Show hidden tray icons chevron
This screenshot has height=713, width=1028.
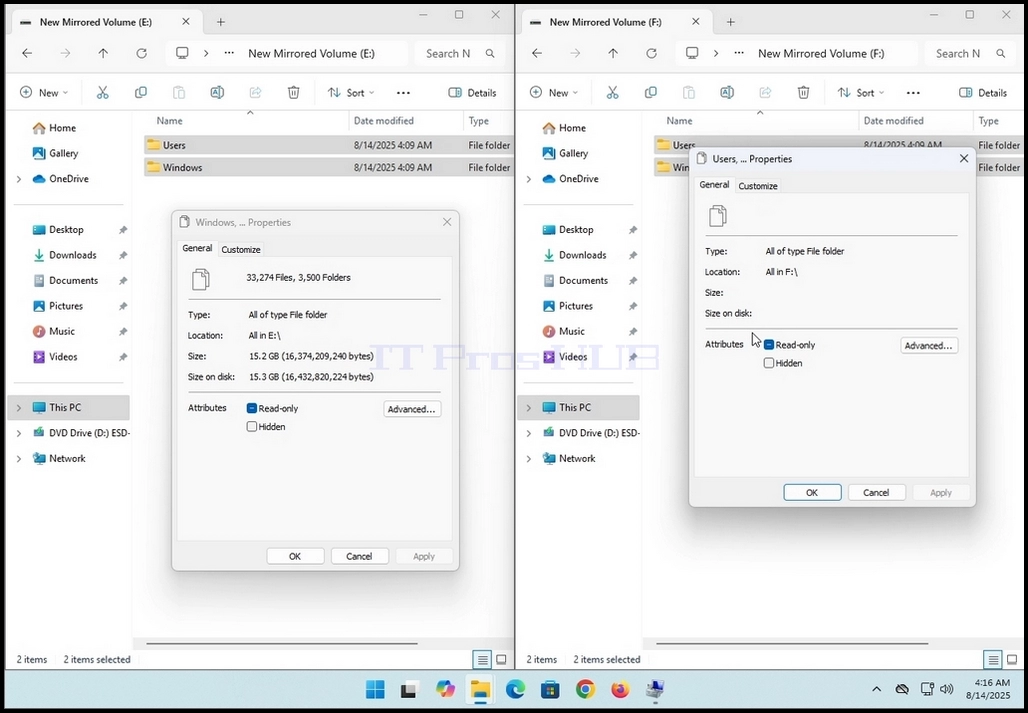point(877,689)
